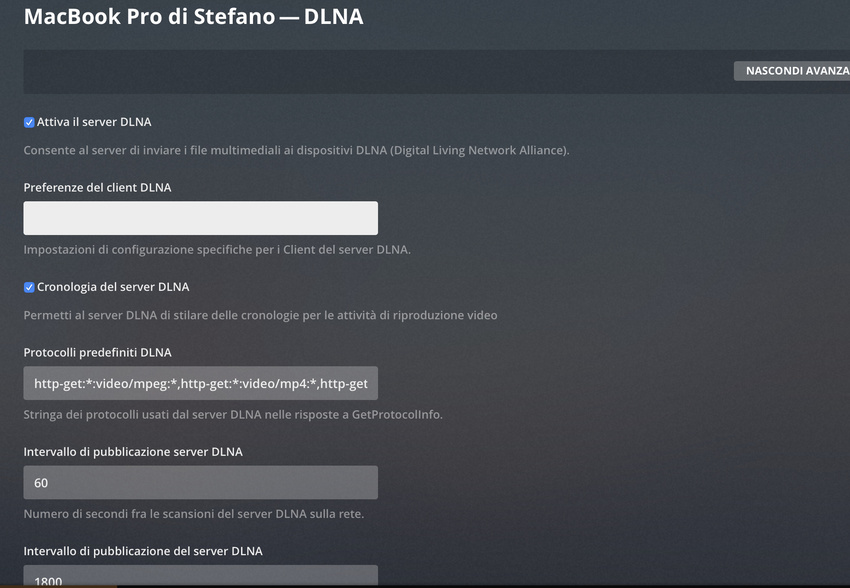Uncheck the 'Attiva il server DLNA' checkbox

[x=29, y=122]
